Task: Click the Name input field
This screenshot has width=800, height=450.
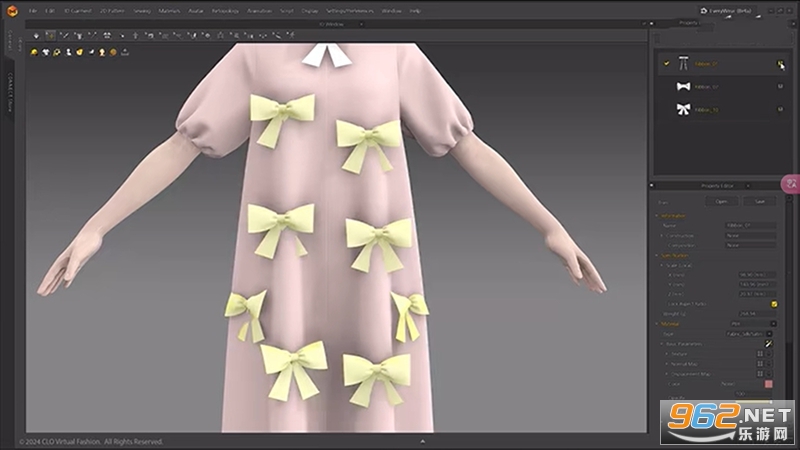Action: 751,226
